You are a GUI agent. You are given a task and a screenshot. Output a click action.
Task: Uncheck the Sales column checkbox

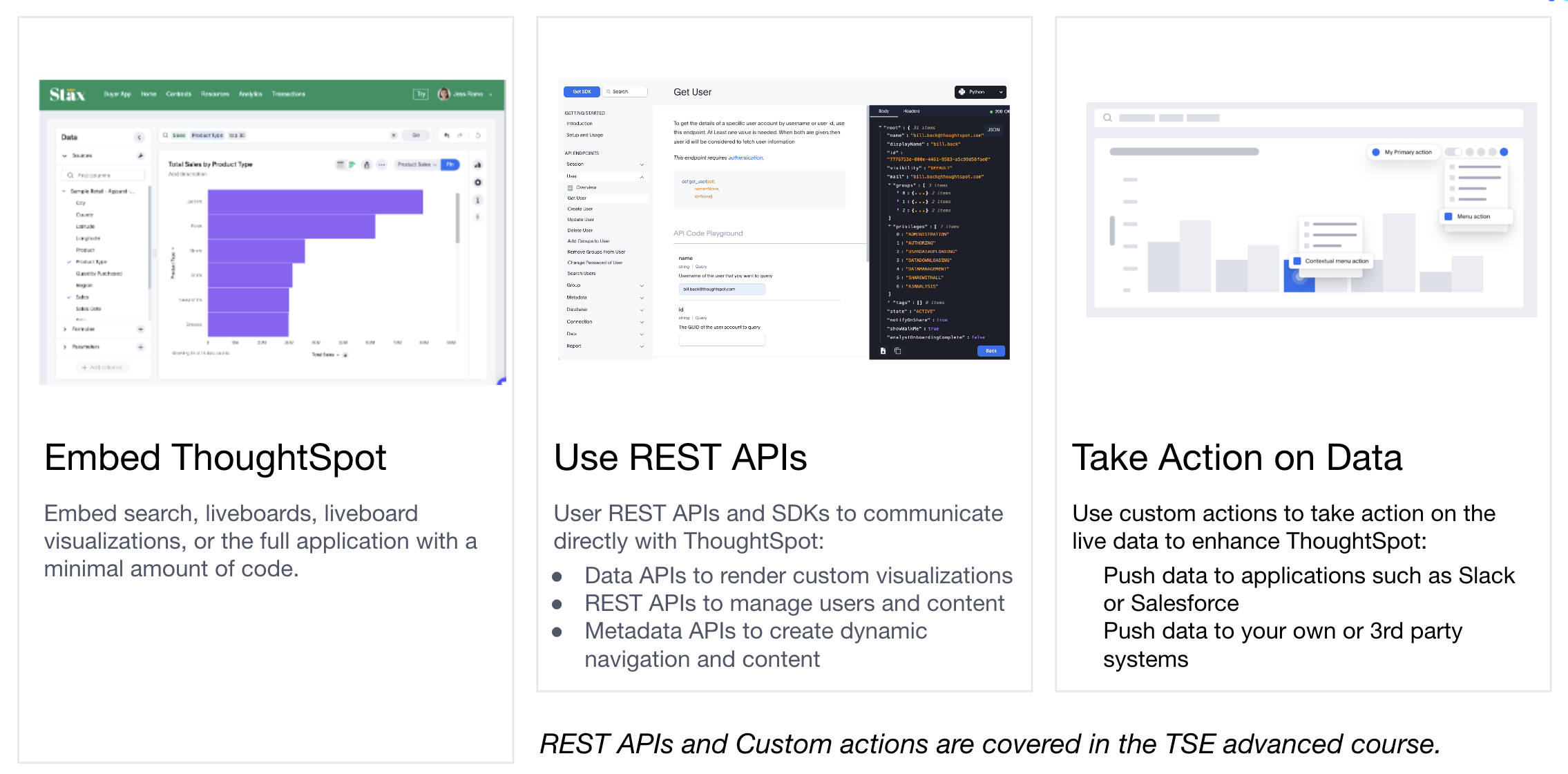point(69,297)
